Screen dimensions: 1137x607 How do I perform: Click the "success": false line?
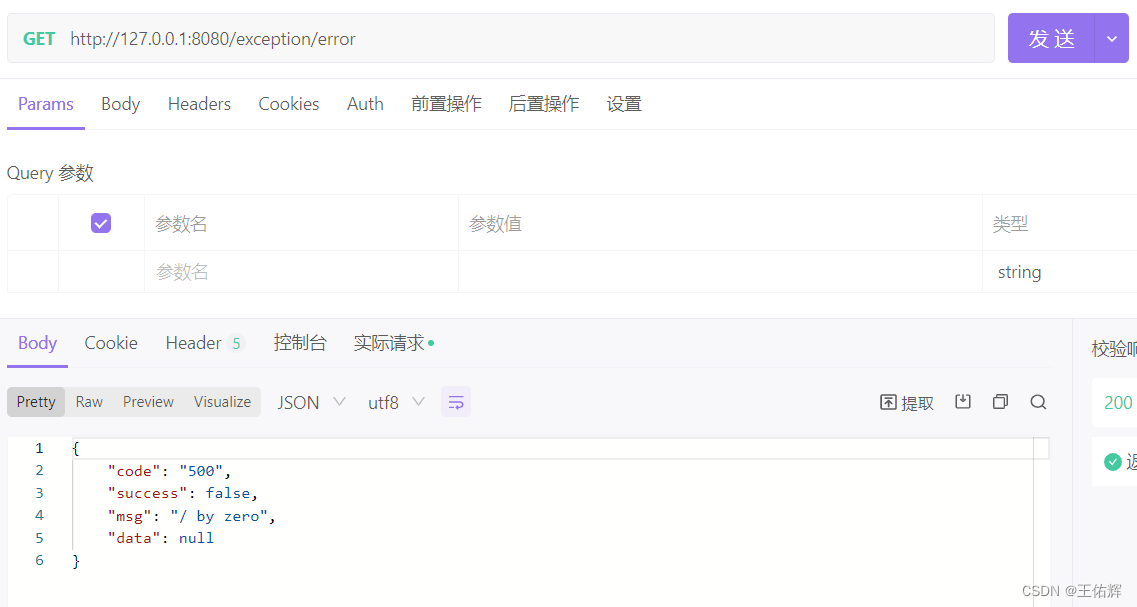182,493
